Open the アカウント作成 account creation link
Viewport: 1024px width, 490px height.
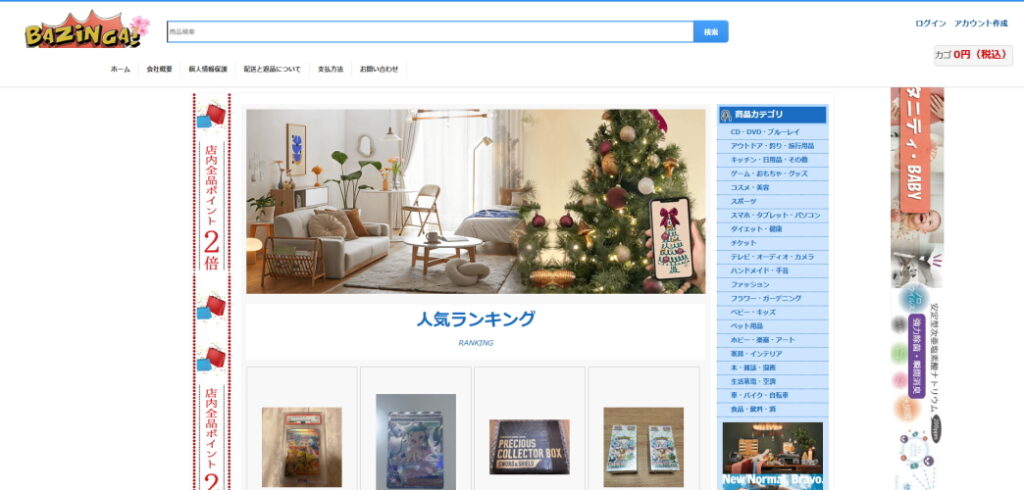[980, 23]
